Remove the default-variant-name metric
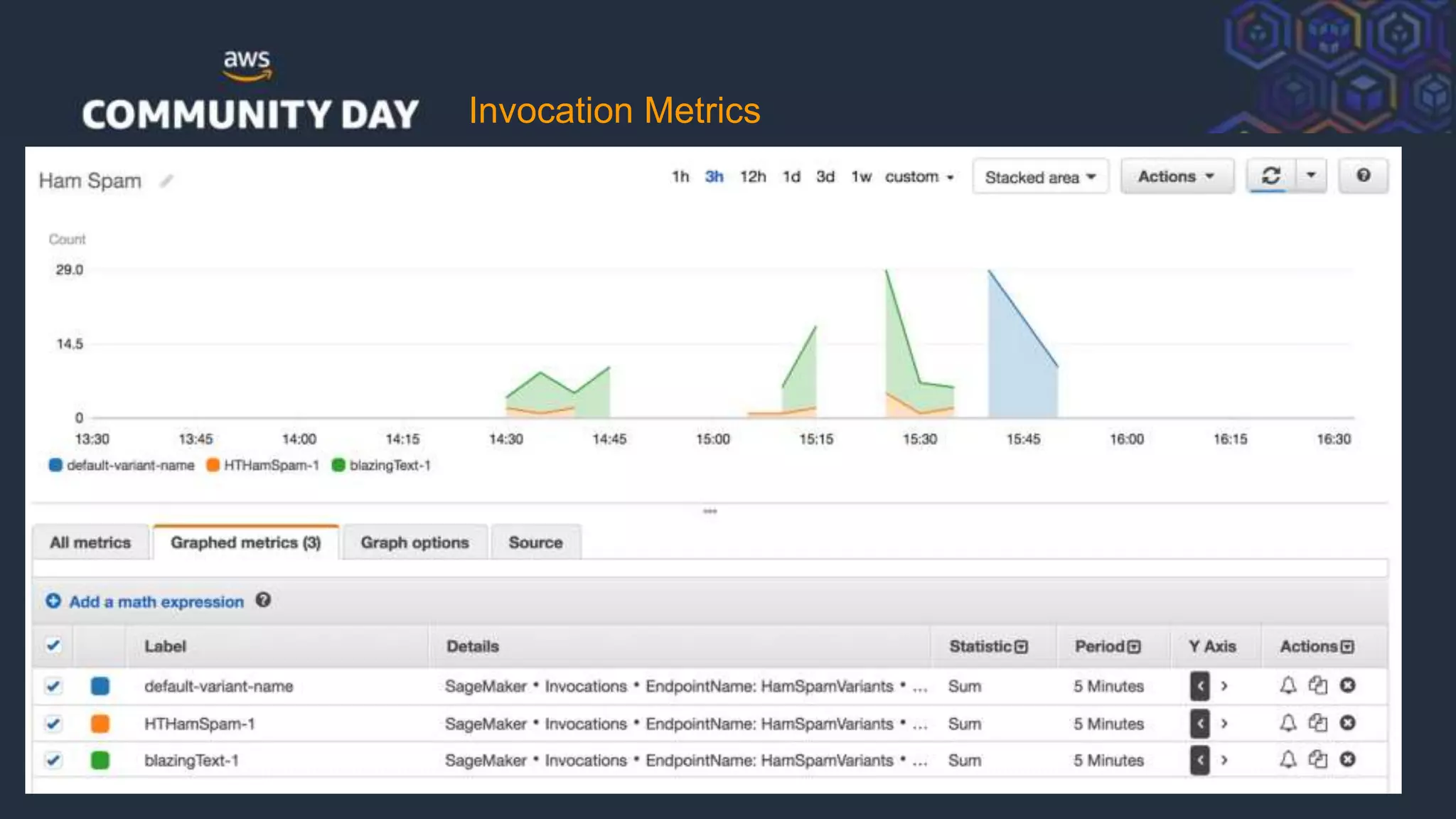 point(1347,685)
